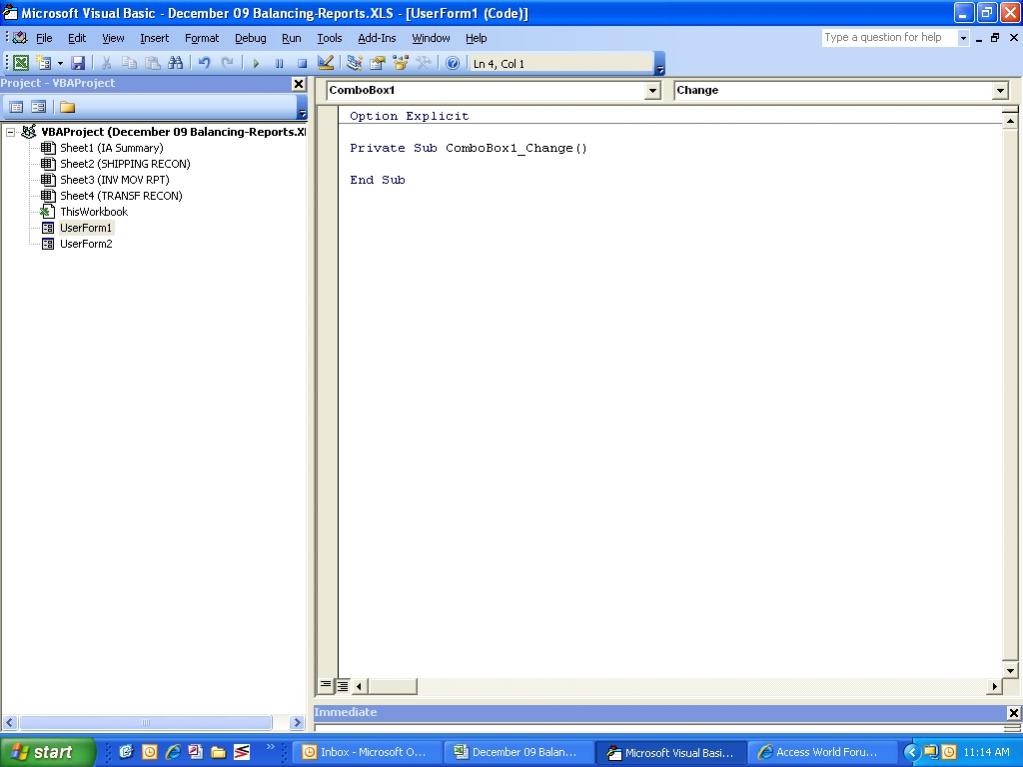
Task: Click the Option Explicit code line
Action: click(x=409, y=116)
